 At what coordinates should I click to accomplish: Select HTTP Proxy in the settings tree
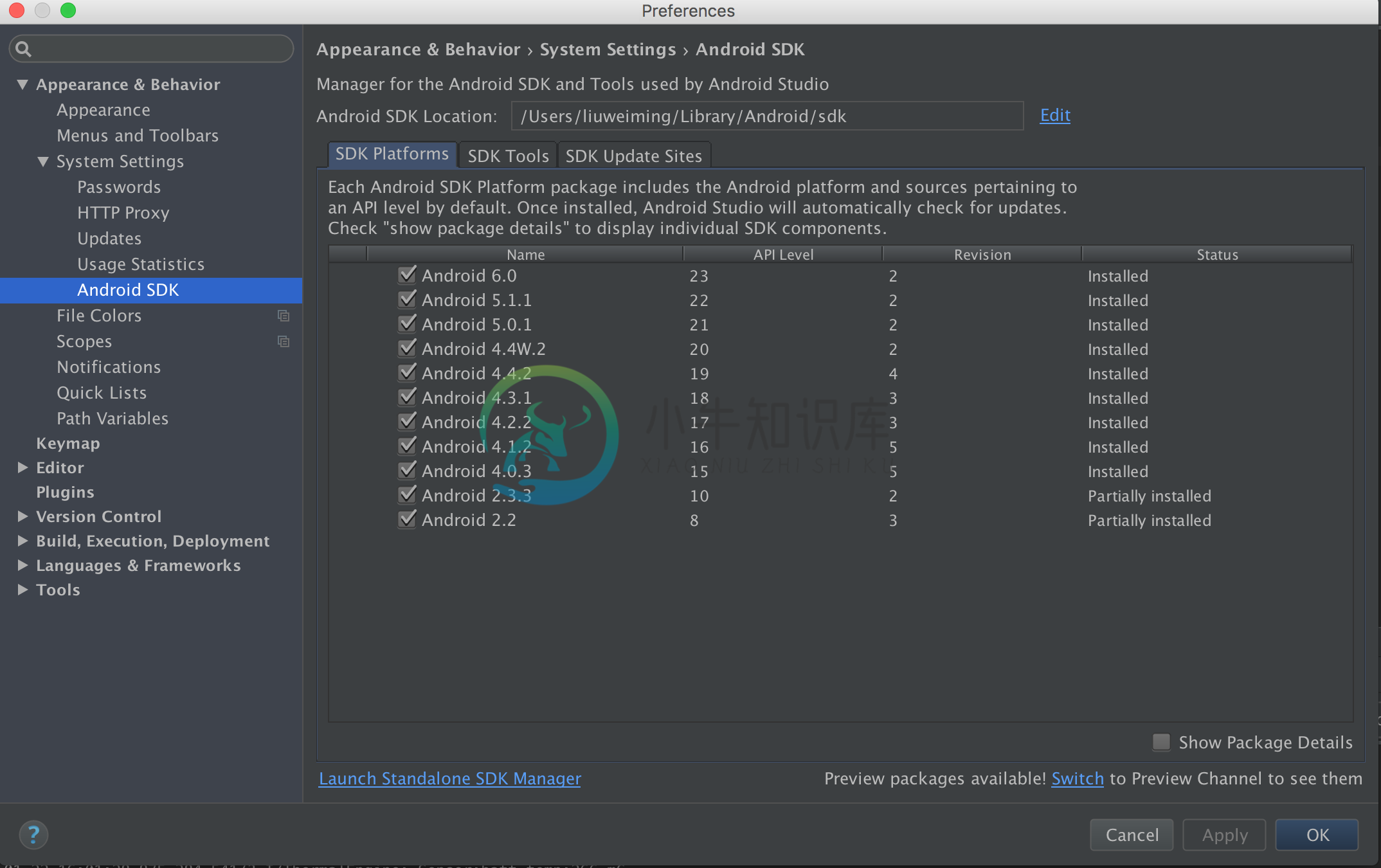click(123, 213)
